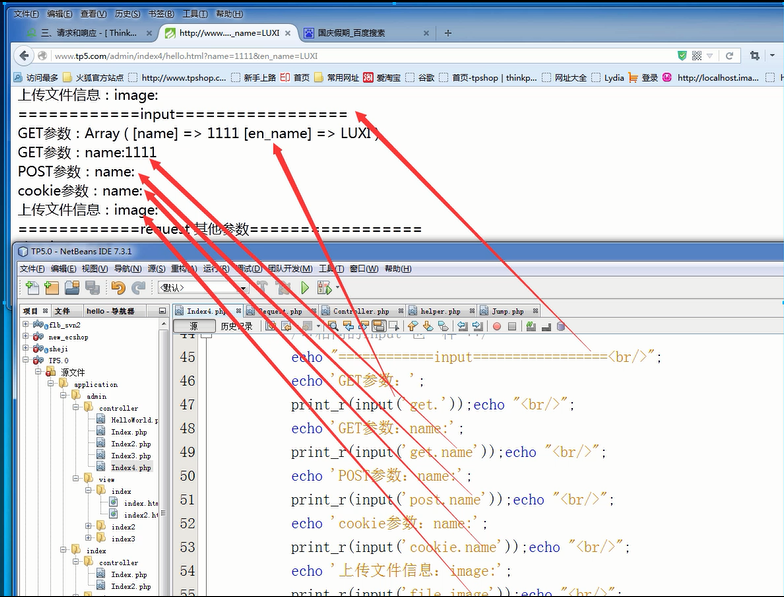Open the 爱淘宝 bookmark
The width and height of the screenshot is (784, 597).
tap(382, 78)
